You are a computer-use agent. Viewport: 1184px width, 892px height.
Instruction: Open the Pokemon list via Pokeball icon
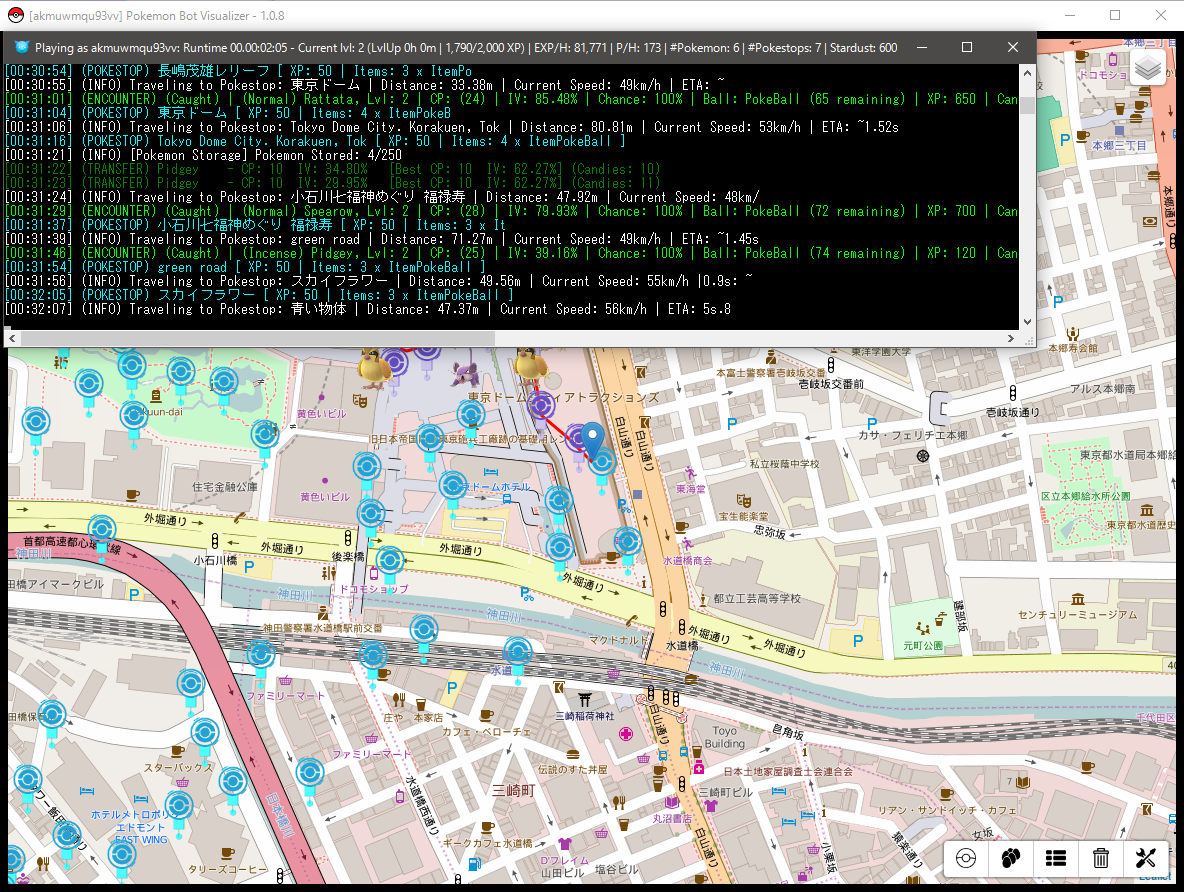(x=966, y=858)
